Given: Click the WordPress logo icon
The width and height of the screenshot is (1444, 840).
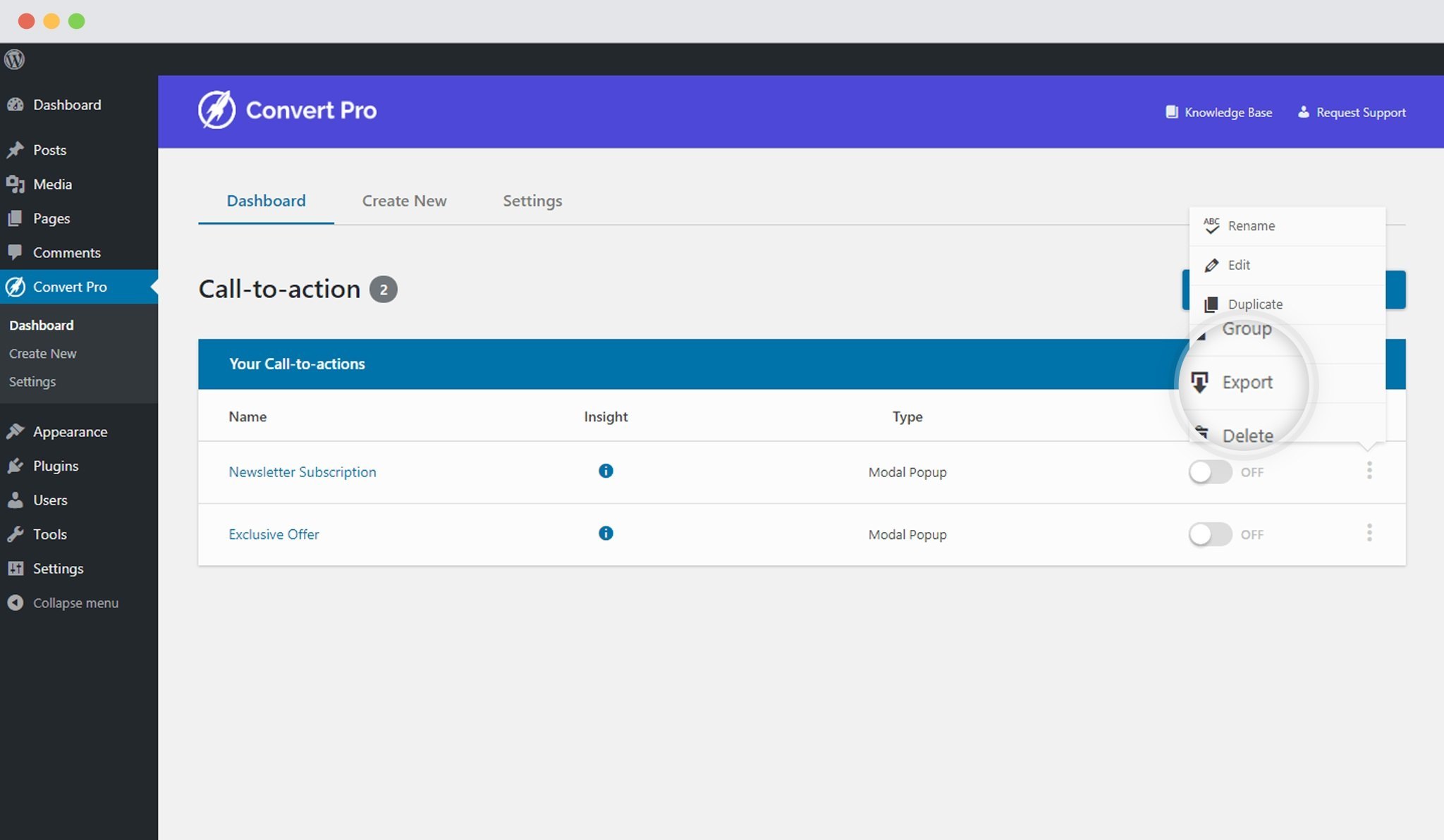Looking at the screenshot, I should click(x=14, y=59).
